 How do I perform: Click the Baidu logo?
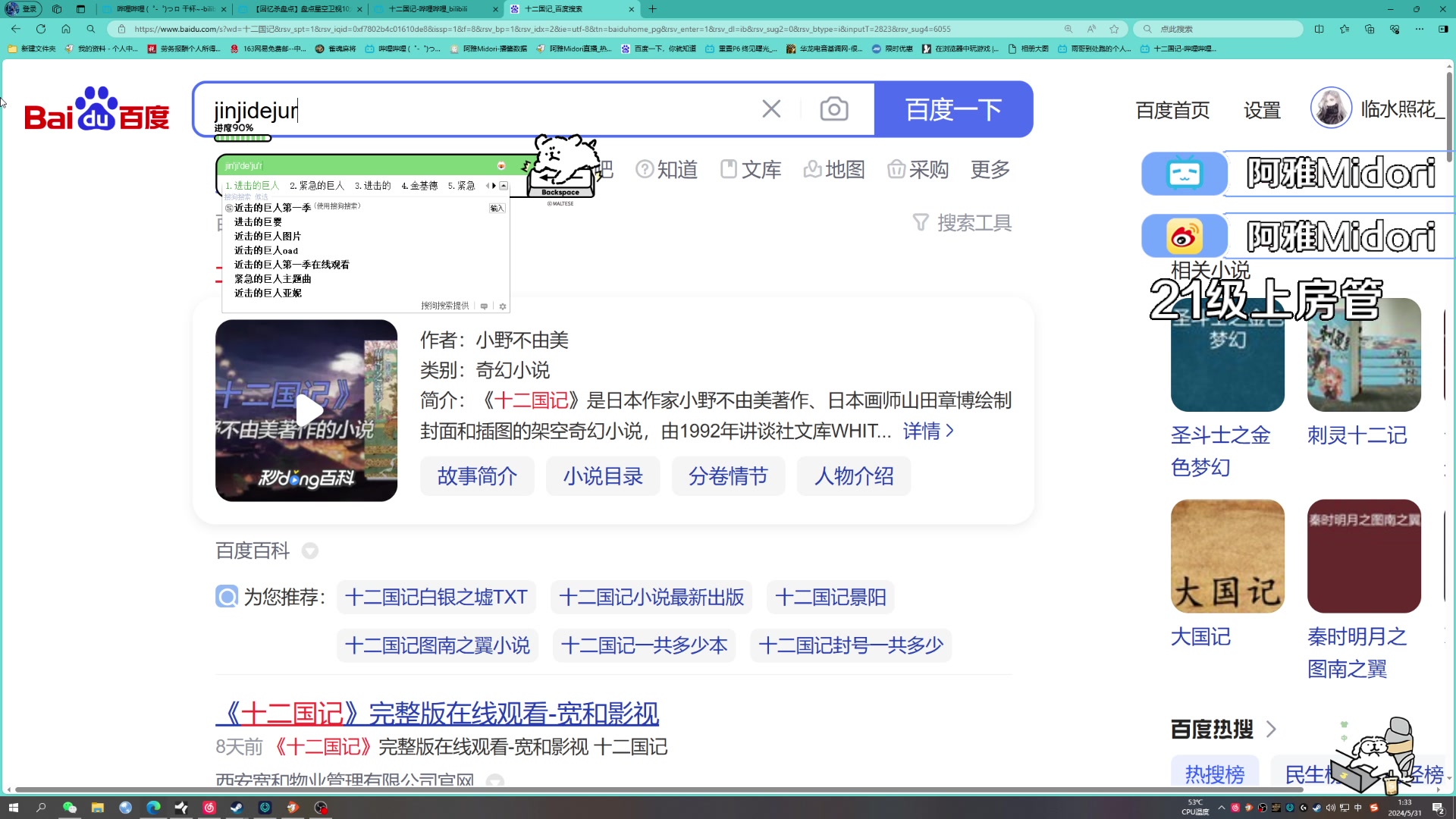97,108
